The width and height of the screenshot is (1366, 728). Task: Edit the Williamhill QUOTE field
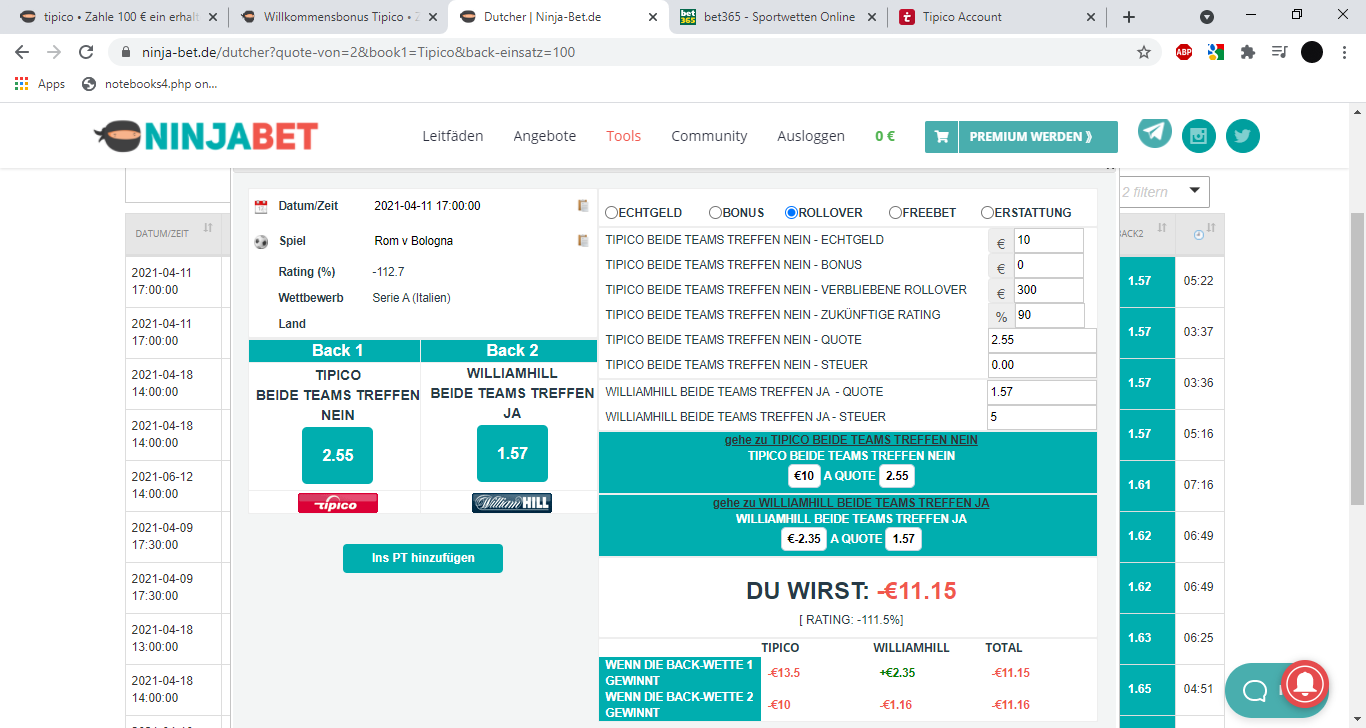pyautogui.click(x=1042, y=392)
